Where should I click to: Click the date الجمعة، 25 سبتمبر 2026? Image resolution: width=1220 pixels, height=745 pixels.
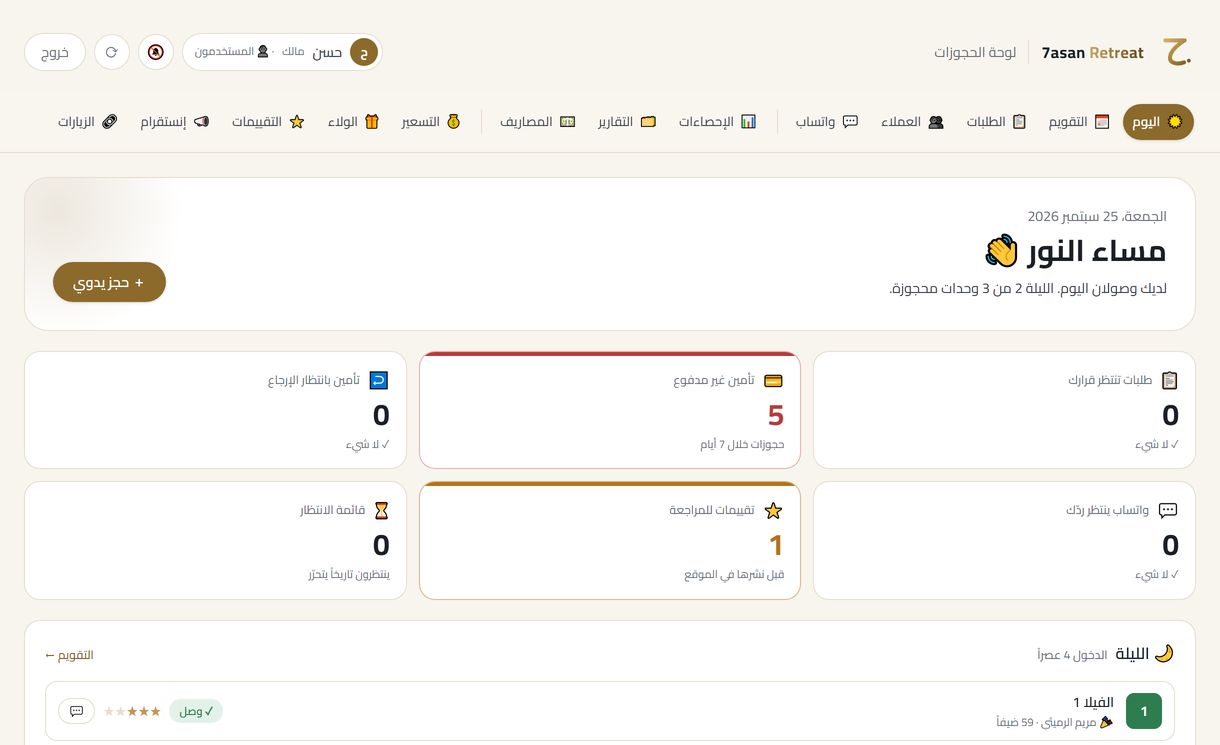[1097, 216]
